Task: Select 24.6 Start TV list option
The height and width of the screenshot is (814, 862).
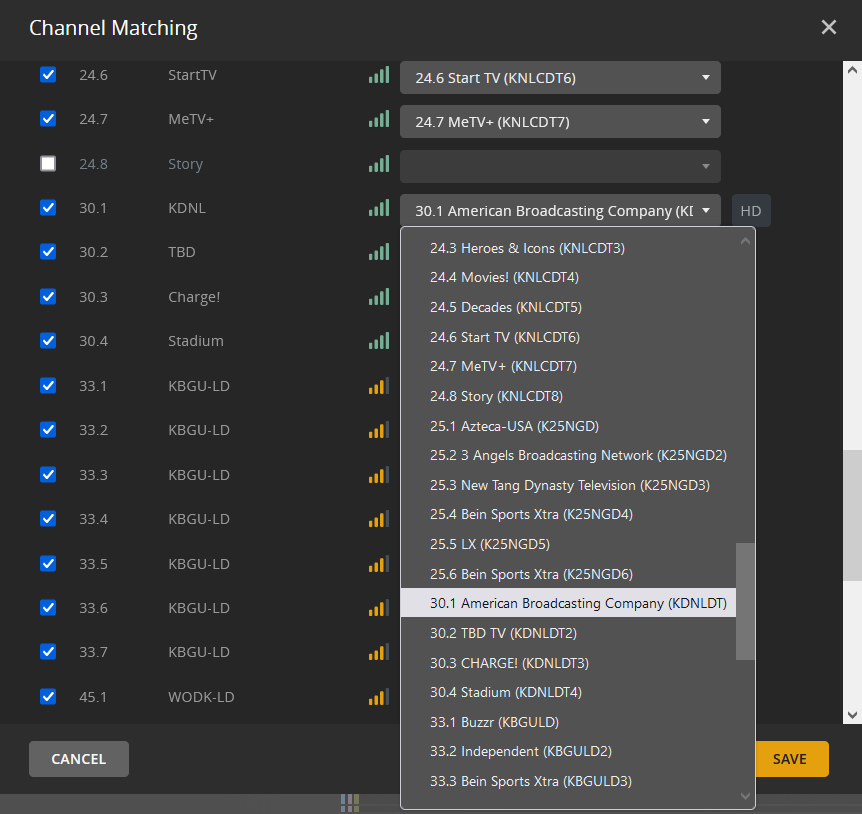Action: (x=568, y=337)
